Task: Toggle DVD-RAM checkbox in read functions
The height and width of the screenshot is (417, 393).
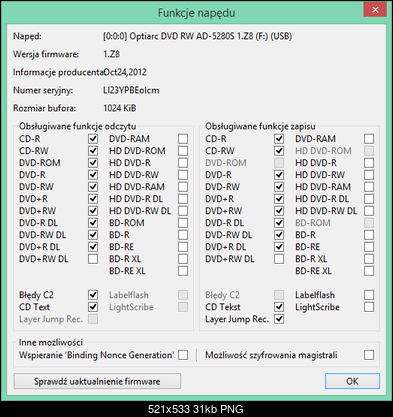Action: coord(183,139)
